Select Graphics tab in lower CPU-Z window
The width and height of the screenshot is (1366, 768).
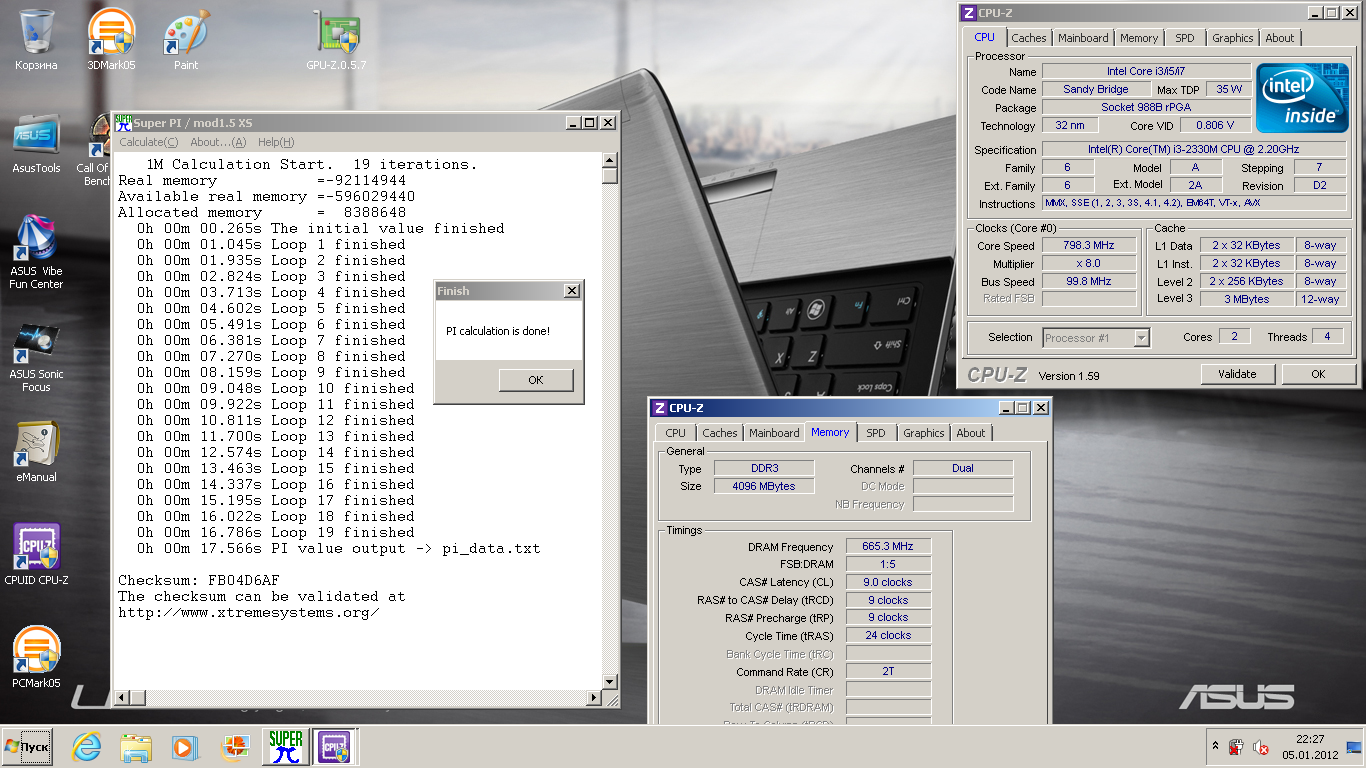pos(923,433)
